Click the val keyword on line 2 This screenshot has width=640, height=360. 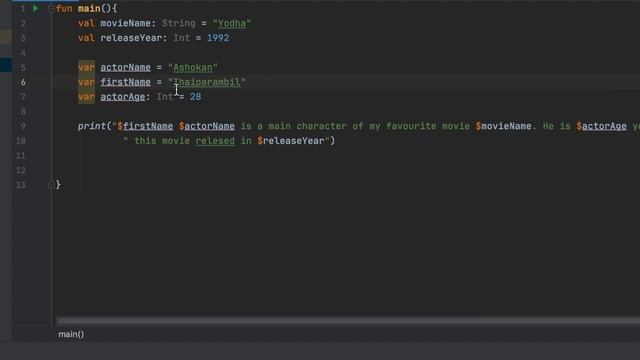(86, 23)
